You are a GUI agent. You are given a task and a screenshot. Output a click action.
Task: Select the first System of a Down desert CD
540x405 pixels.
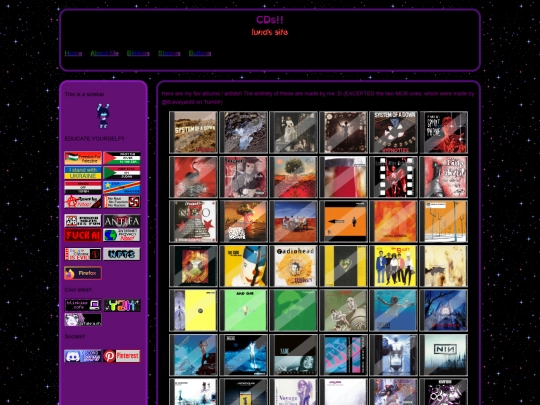point(194,132)
